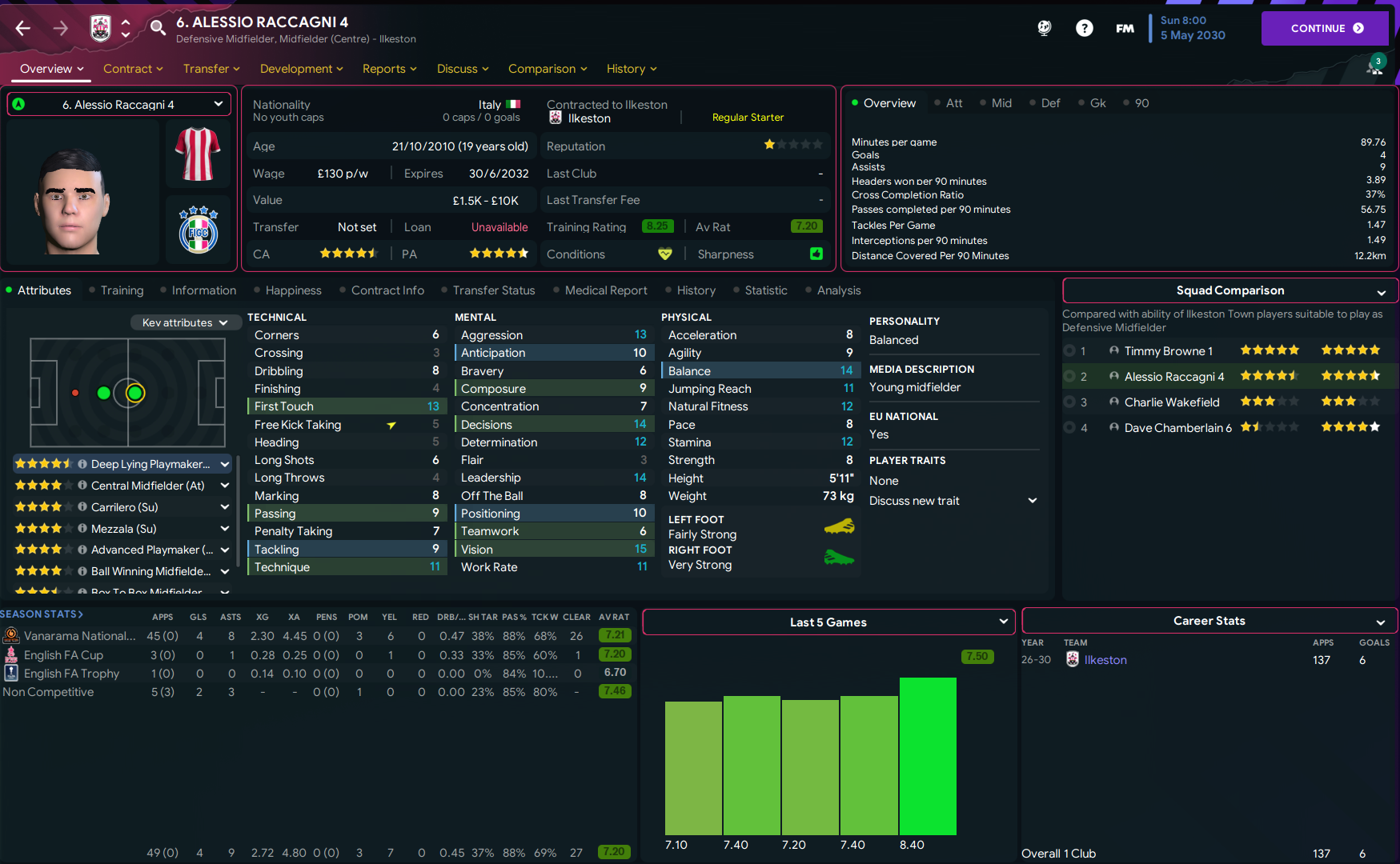1400x864 pixels.
Task: Go forward with the right arrow icon
Action: point(61,29)
